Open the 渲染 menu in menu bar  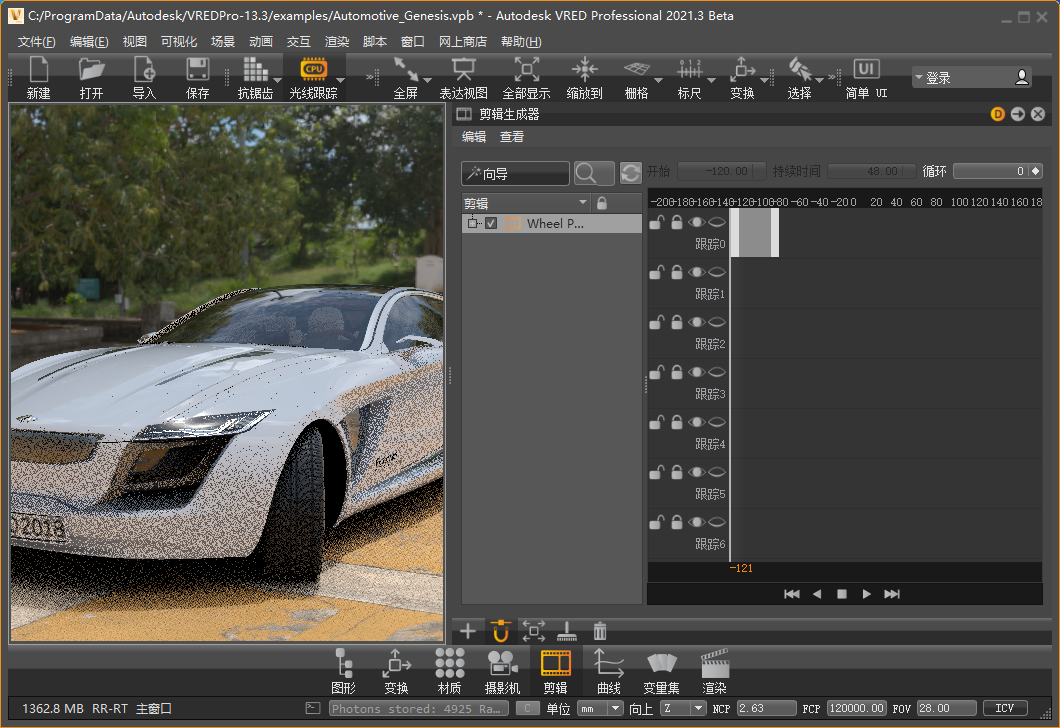tap(337, 42)
